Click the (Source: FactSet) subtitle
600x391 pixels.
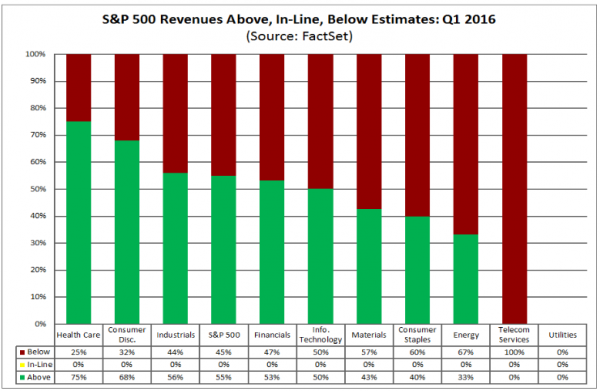pyautogui.click(x=299, y=36)
